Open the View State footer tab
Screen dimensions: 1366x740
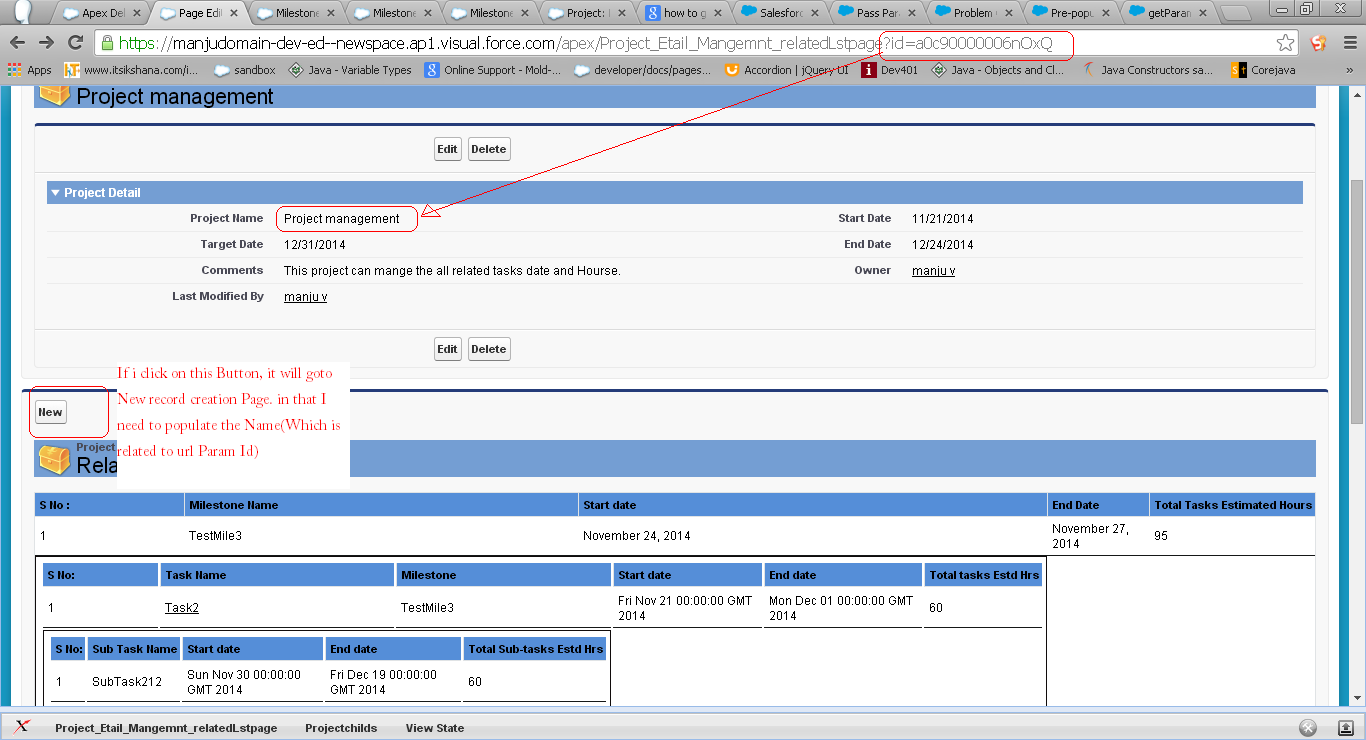435,728
